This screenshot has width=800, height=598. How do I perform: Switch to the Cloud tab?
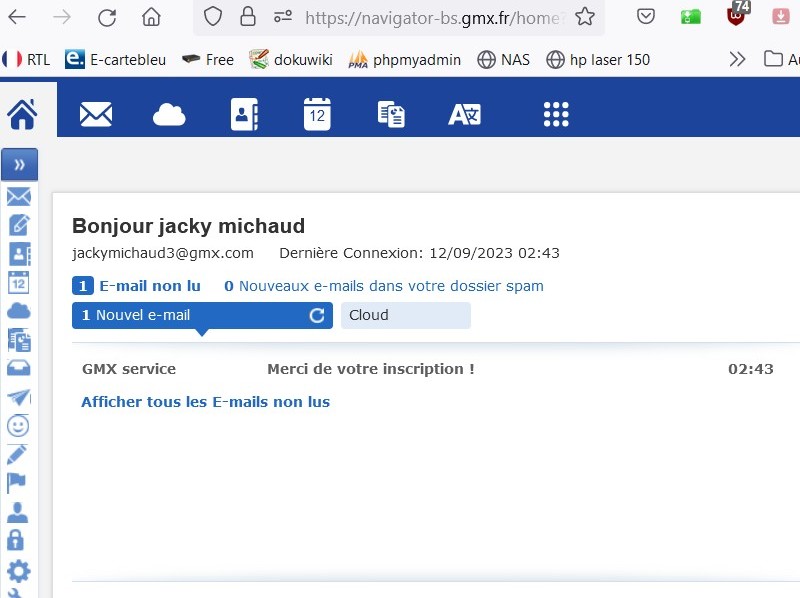(405, 315)
